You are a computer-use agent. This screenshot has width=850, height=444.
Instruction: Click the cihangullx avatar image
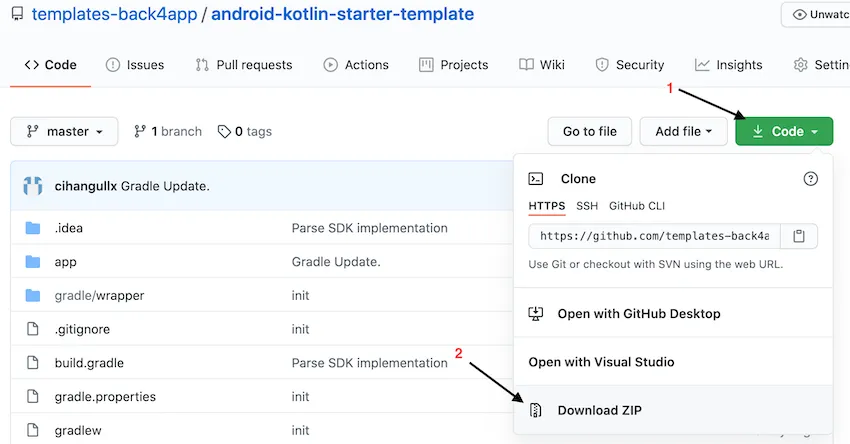tap(33, 186)
